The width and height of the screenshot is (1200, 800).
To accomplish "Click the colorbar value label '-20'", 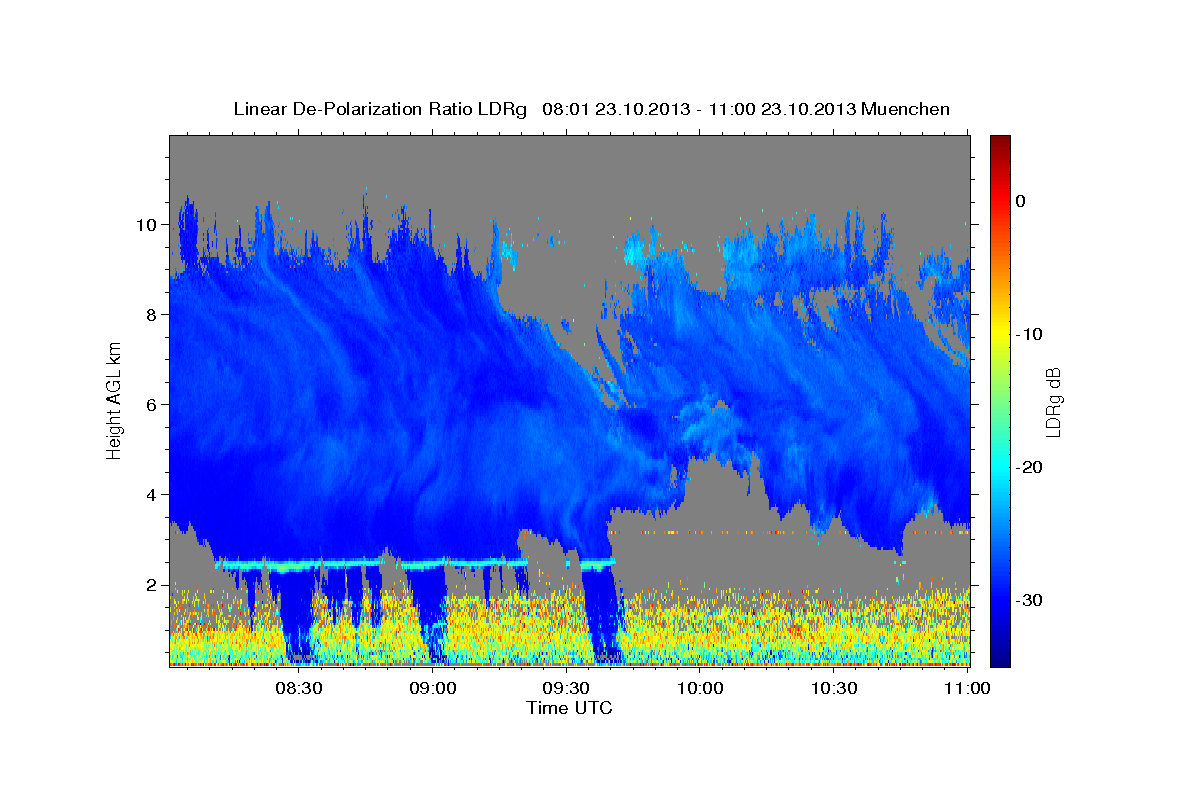I will 1030,467.
